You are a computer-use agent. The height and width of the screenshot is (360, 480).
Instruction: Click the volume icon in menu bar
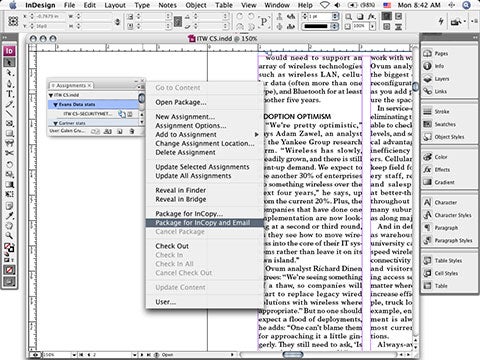click(x=337, y=5)
